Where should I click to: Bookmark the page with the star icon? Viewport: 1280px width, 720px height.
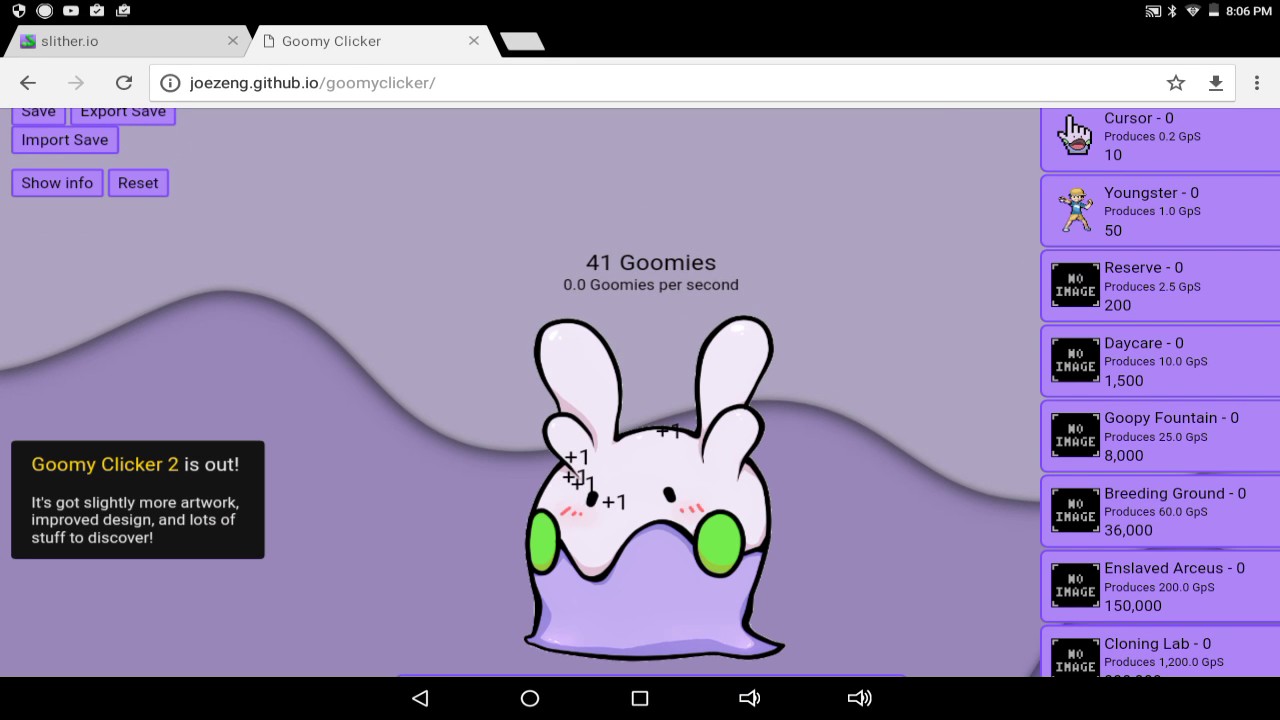1176,83
